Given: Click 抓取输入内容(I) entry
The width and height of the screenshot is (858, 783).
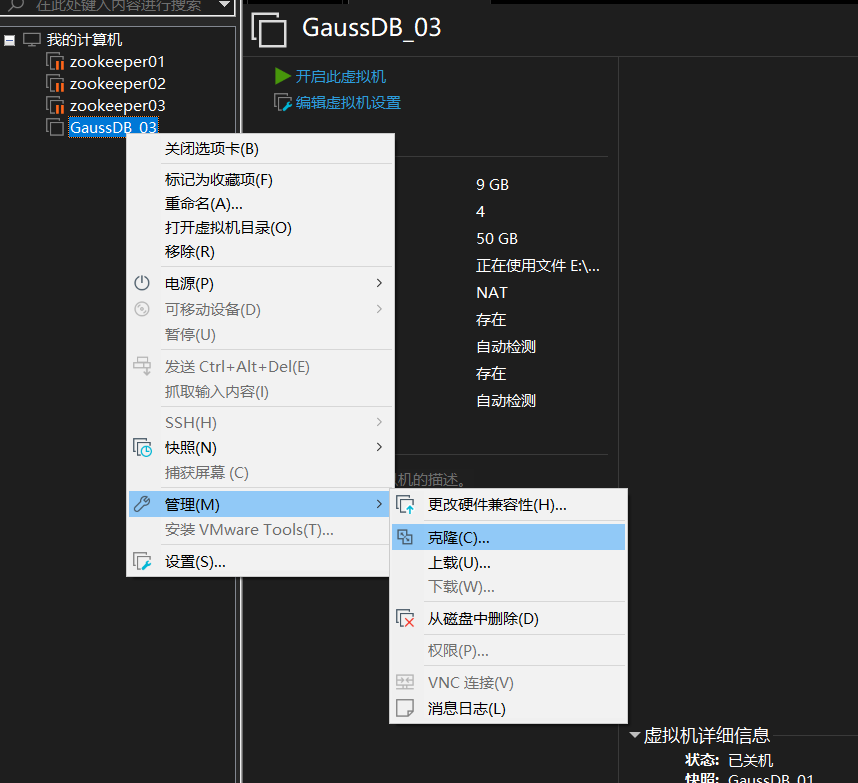Looking at the screenshot, I should (258, 392).
